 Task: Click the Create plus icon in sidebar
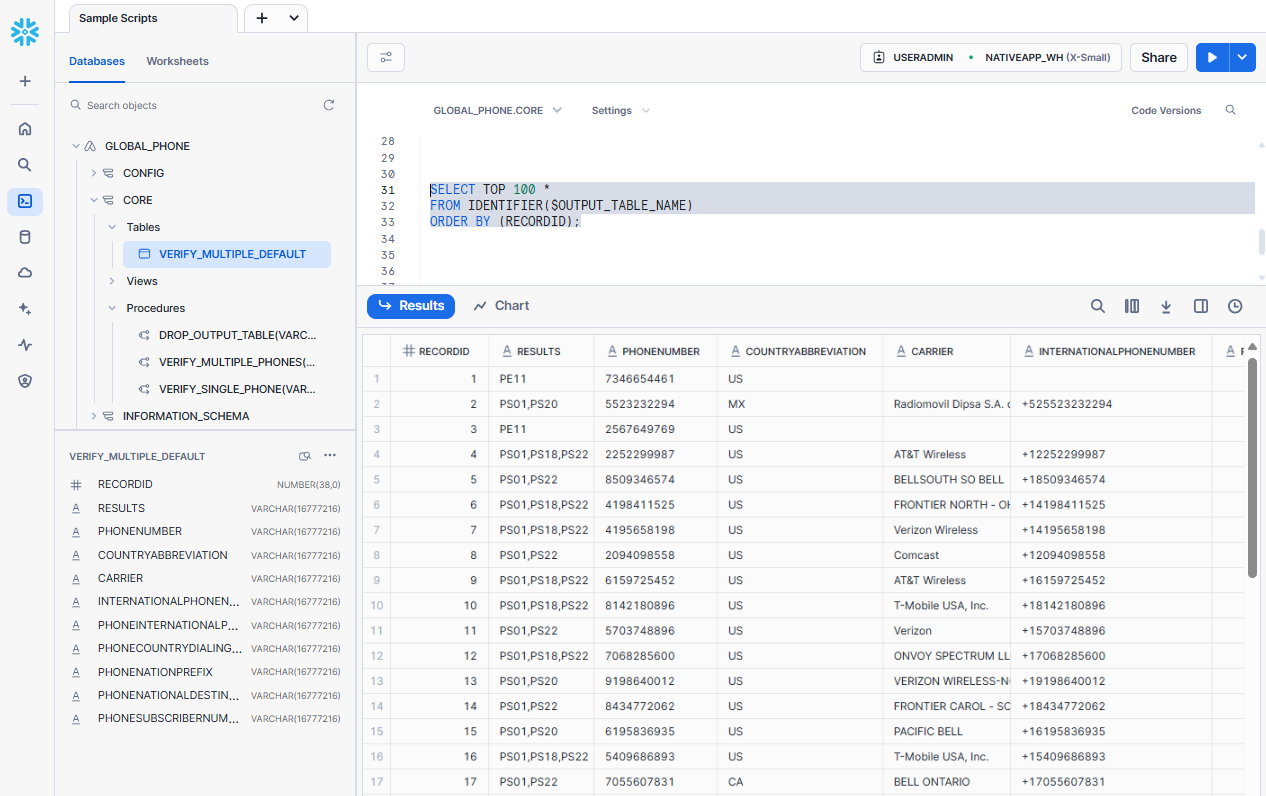click(x=25, y=81)
